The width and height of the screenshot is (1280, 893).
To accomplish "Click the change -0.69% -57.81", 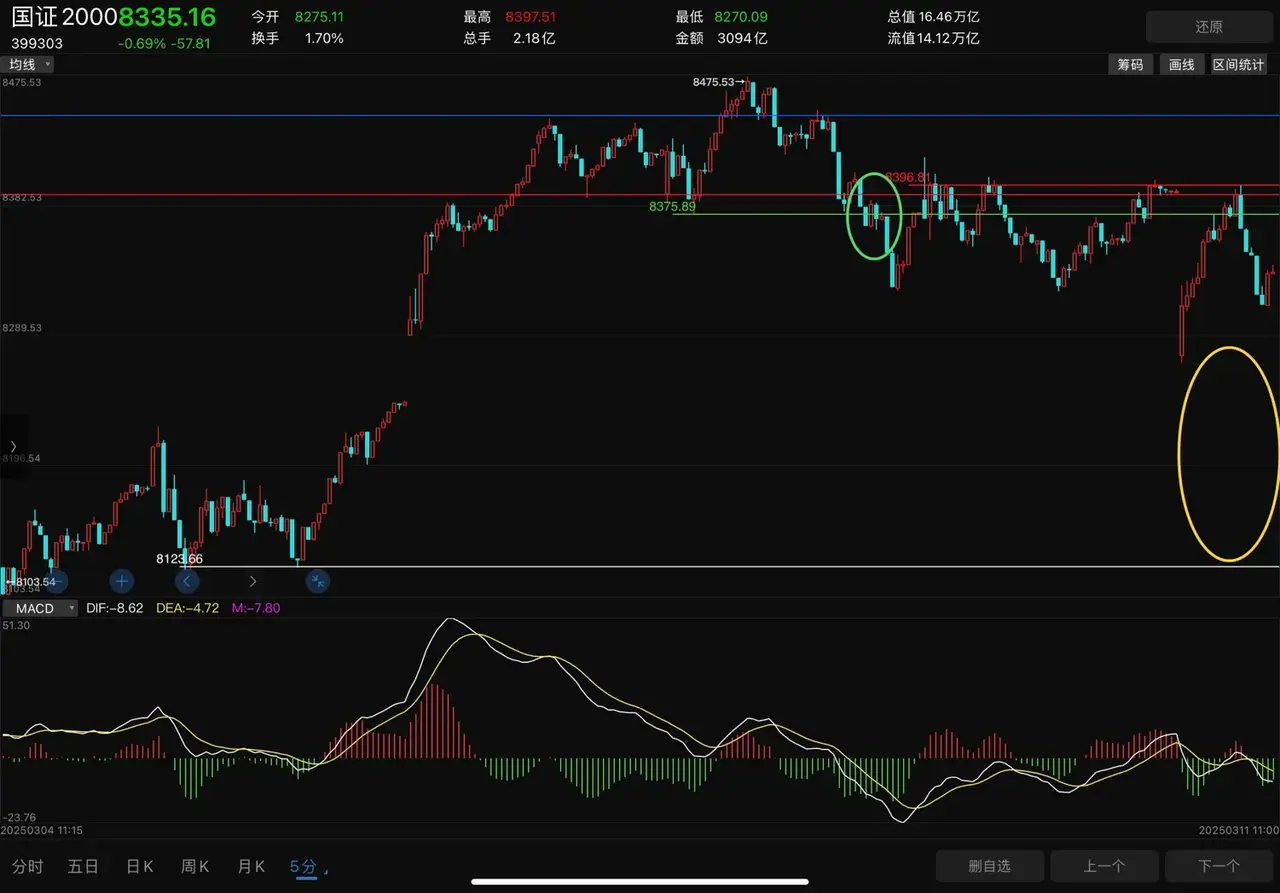I will click(164, 44).
